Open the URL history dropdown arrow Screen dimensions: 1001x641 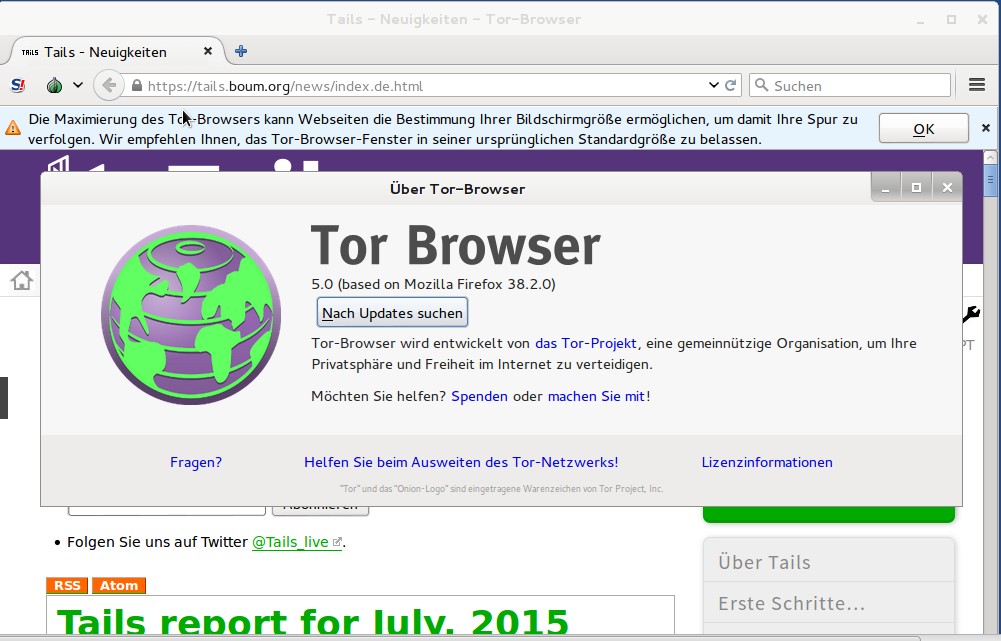point(714,85)
